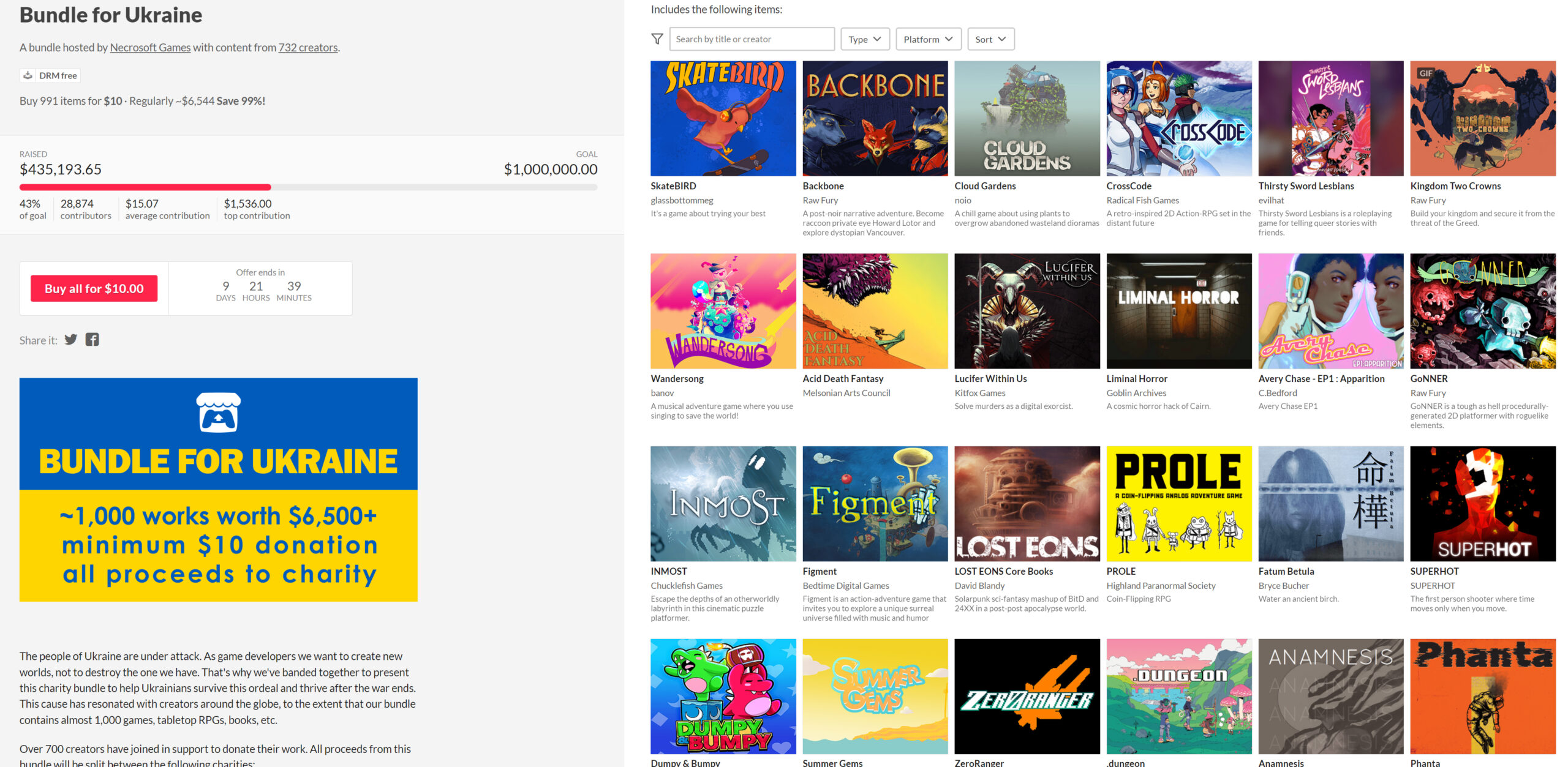The width and height of the screenshot is (1568, 767).
Task: Click the Wandersong title link
Action: point(677,378)
